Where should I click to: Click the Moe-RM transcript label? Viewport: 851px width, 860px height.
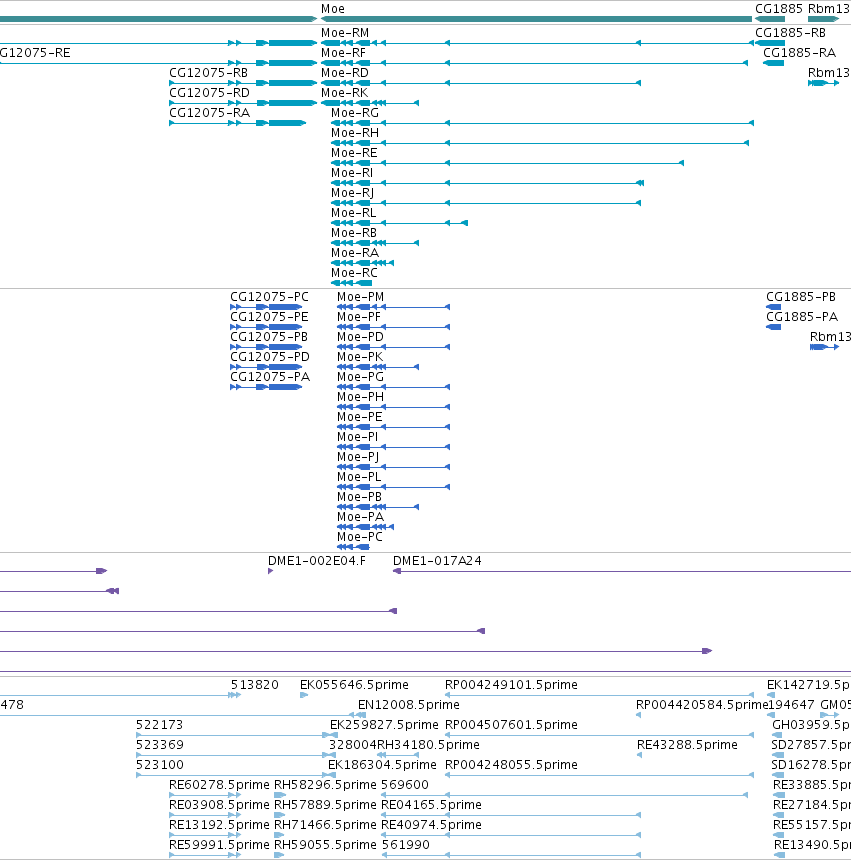click(x=345, y=33)
